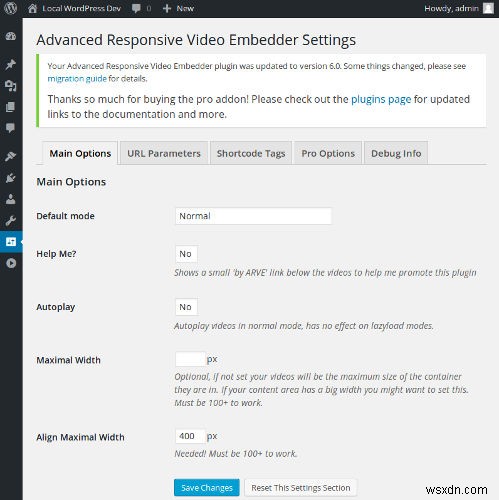Click Reset This Settings Section button
The height and width of the screenshot is (500, 499).
301,488
